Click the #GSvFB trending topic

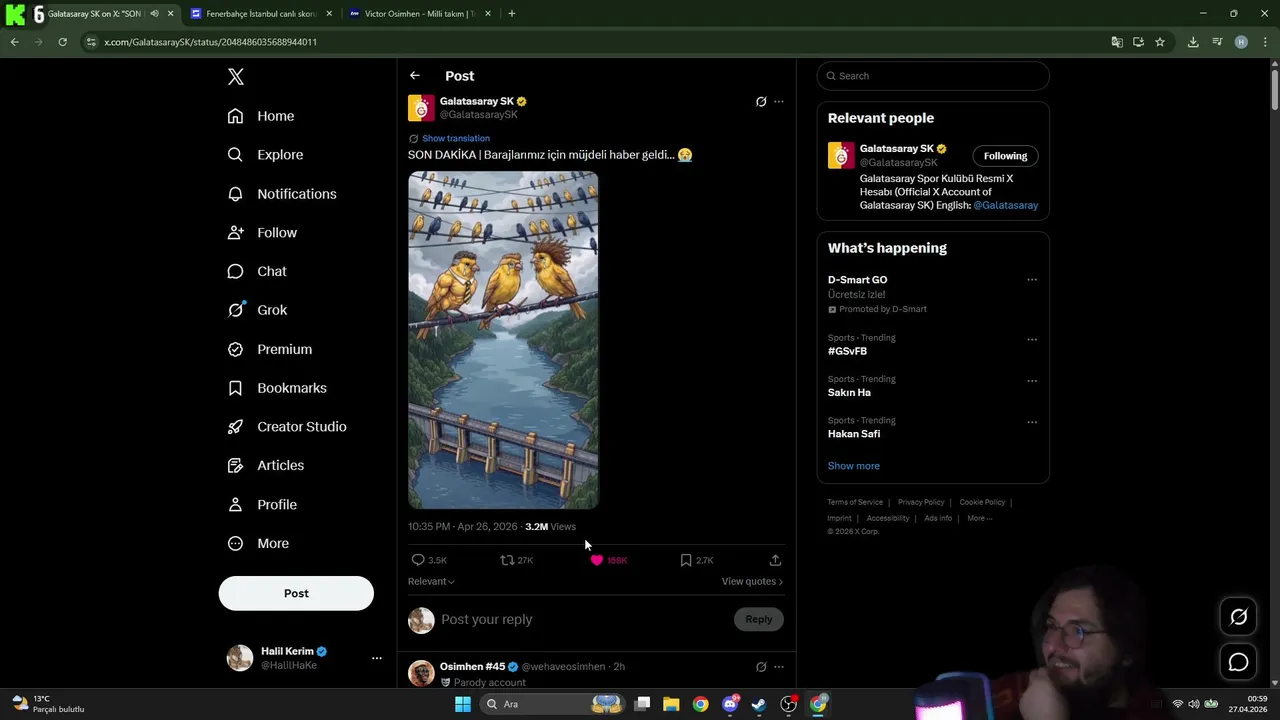847,351
